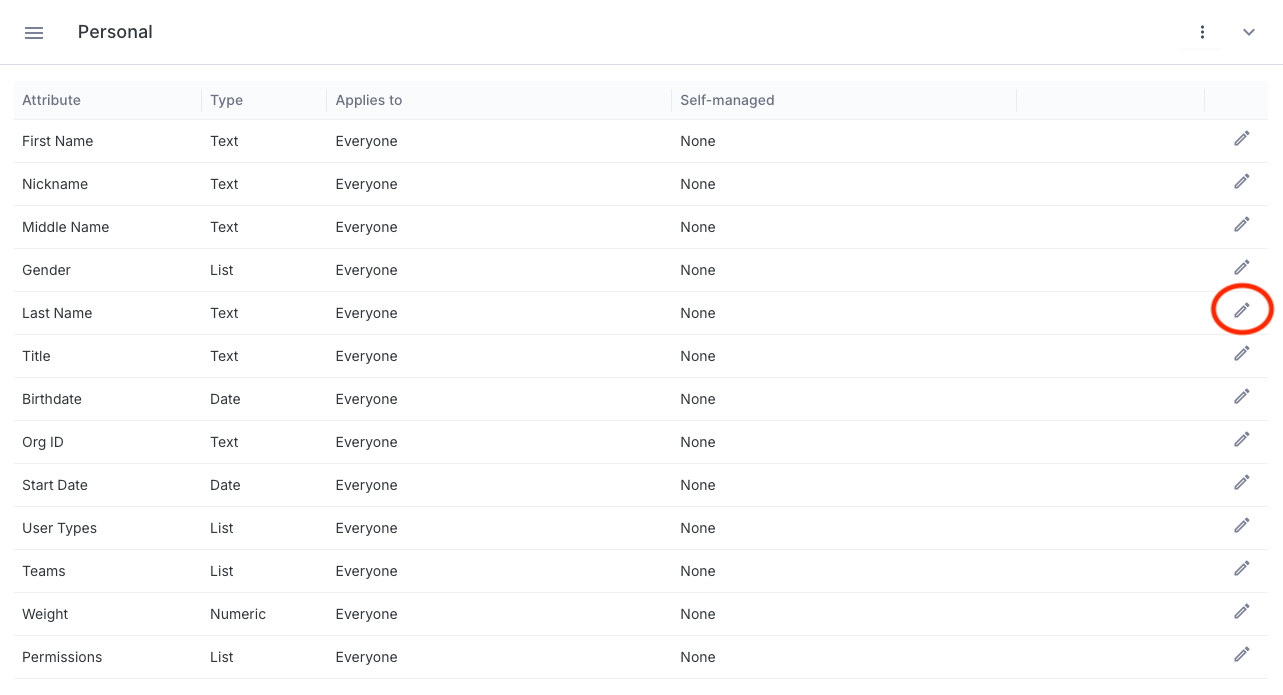
Task: Select the Last Name row label
Action: coord(57,313)
